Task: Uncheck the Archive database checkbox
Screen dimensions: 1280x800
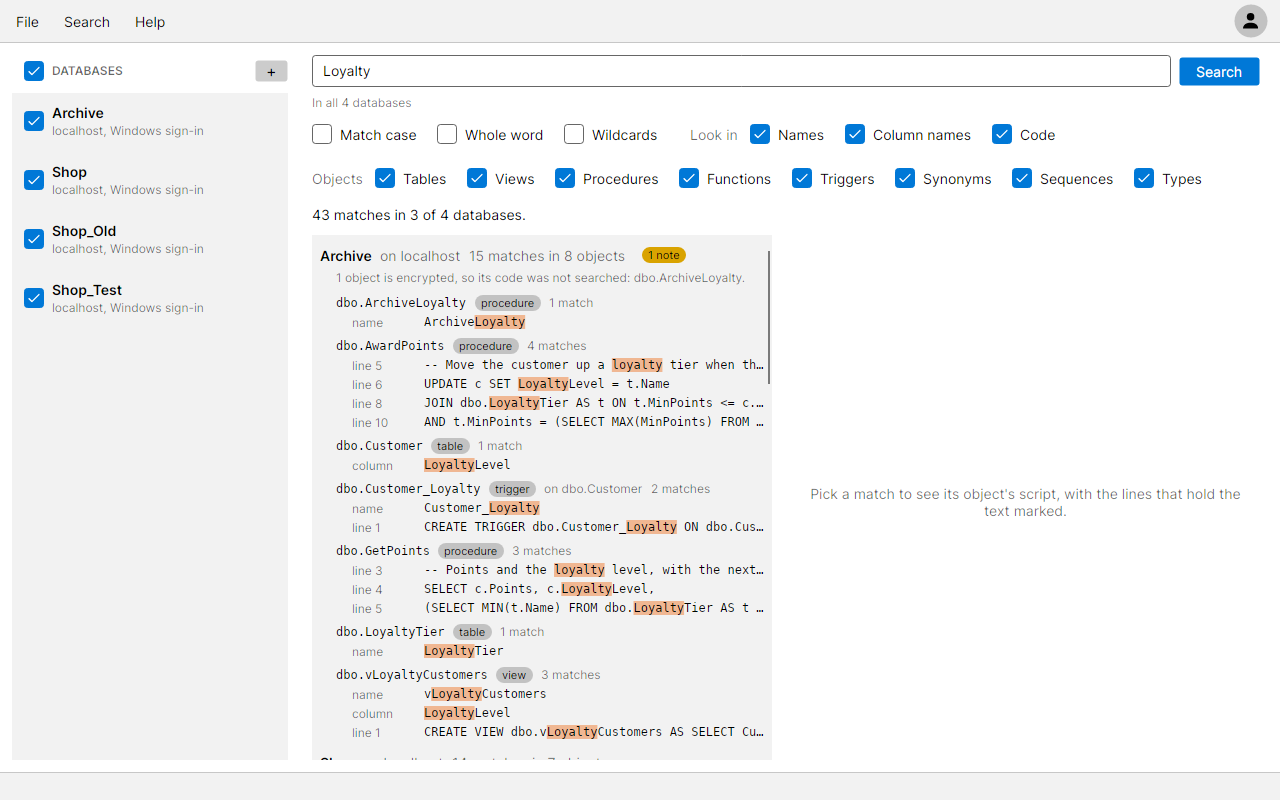Action: pos(34,121)
